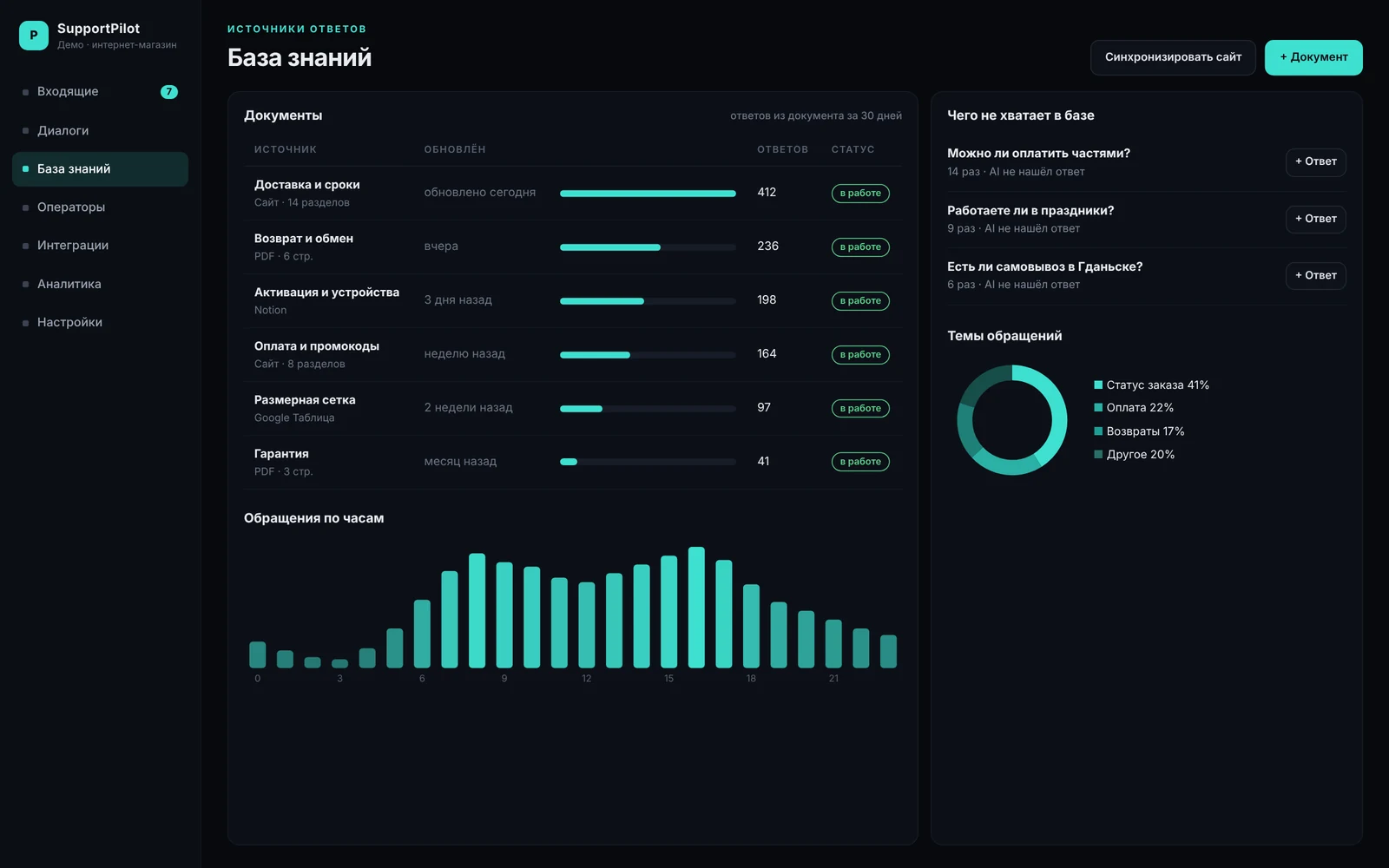Click the tallest bar in Обращения по часам
Viewport: 1389px width, 868px height.
tap(696, 607)
